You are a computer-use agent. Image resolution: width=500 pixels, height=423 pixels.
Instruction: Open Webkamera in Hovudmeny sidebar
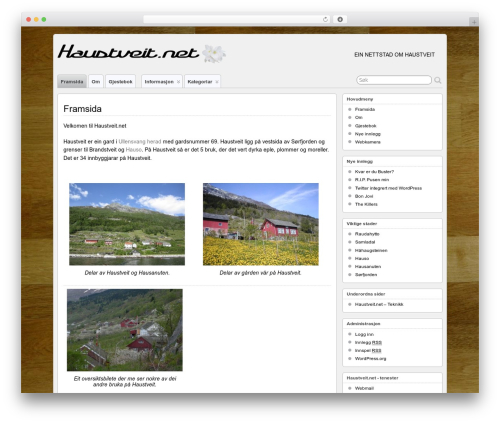(x=368, y=142)
